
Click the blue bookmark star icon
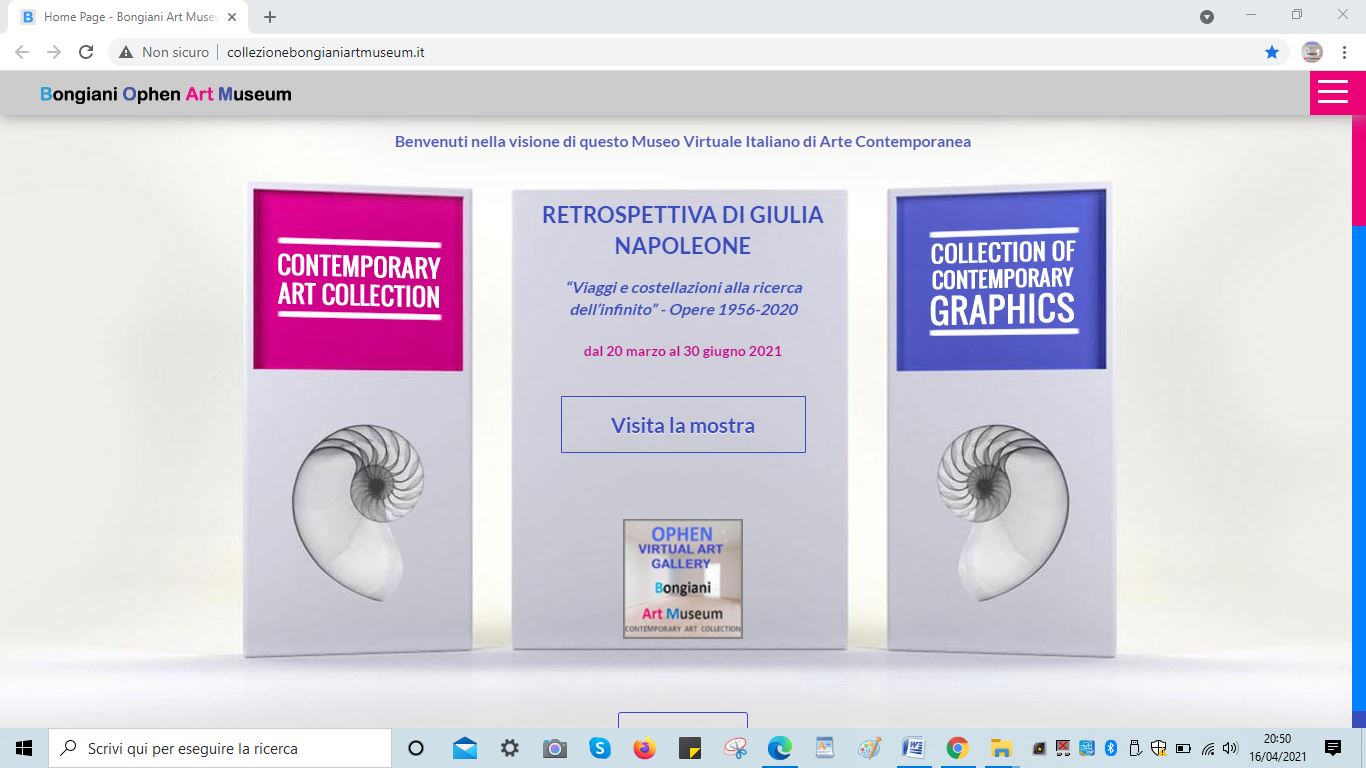click(1271, 52)
